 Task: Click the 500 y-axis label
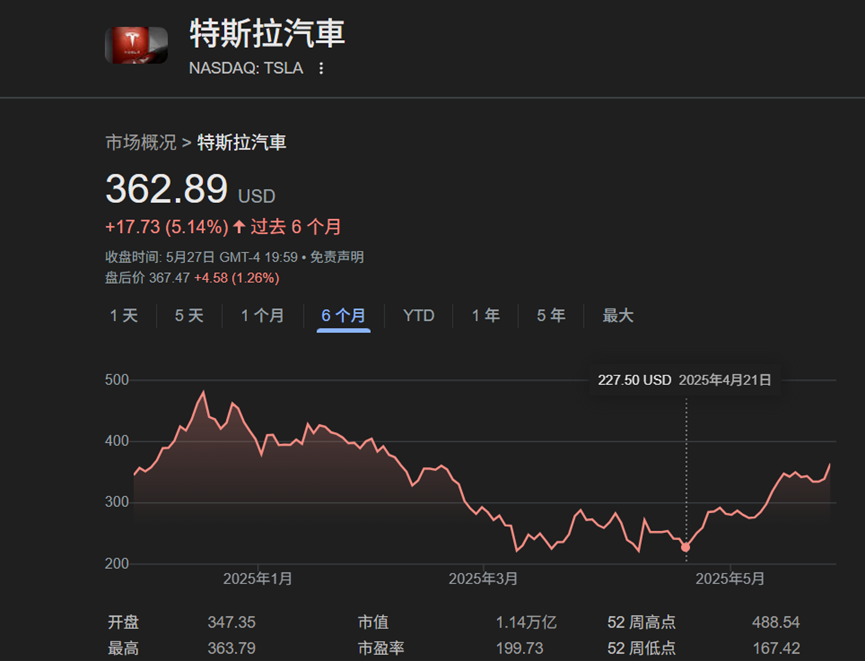pyautogui.click(x=117, y=380)
